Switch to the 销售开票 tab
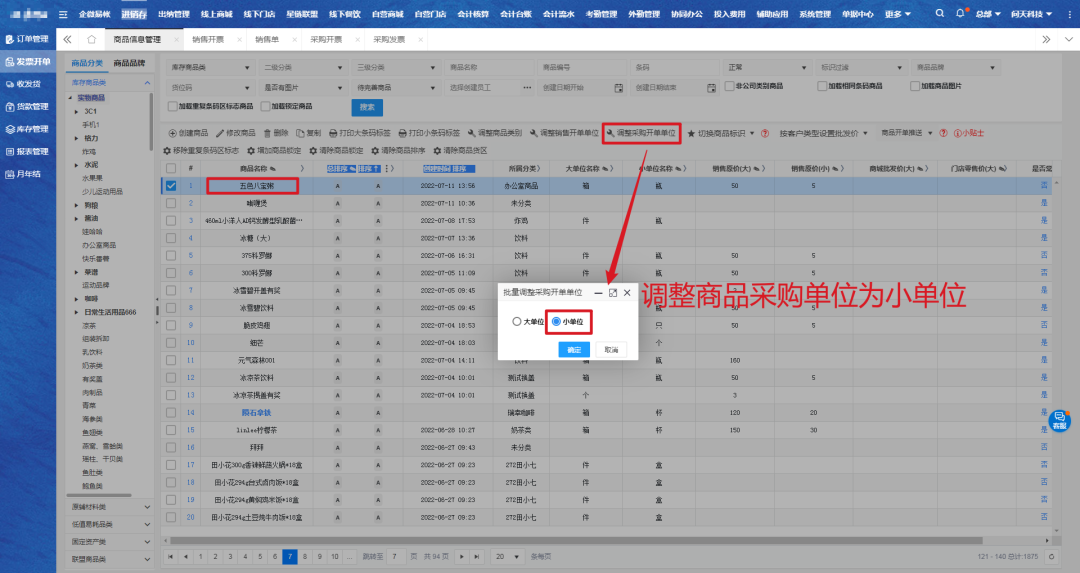This screenshot has width=1080, height=573. click(x=208, y=39)
